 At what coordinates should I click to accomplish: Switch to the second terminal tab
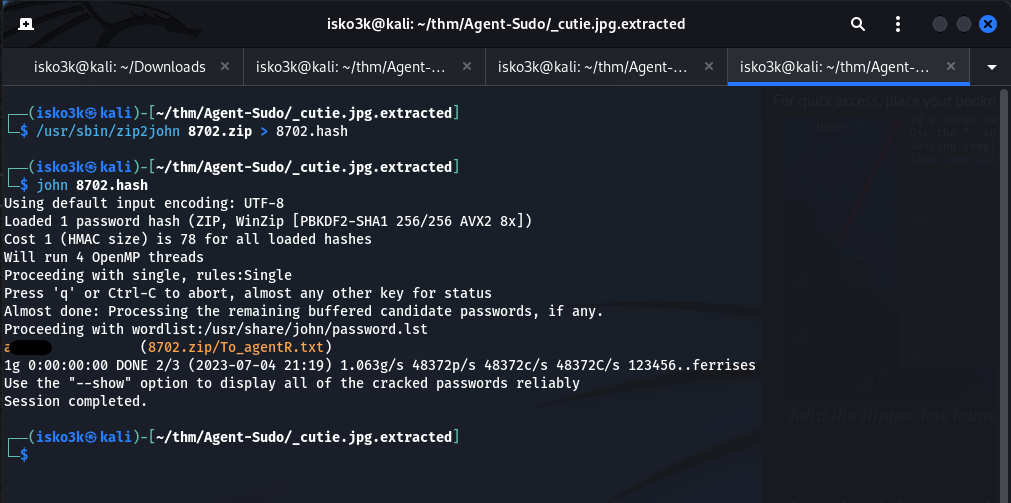click(350, 67)
